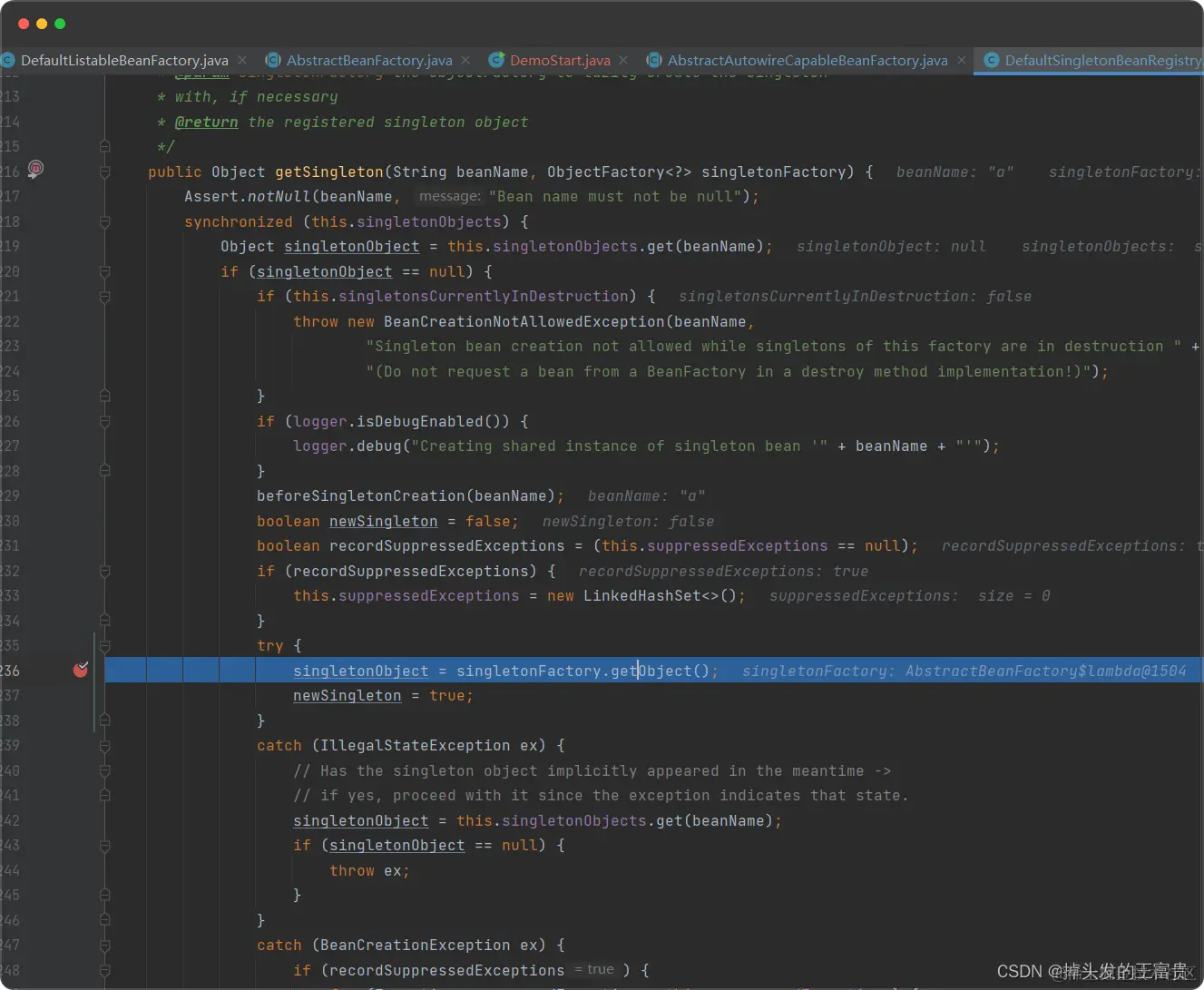This screenshot has width=1204, height=990.
Task: Close the DefaultListableBeanFactory.java tab
Action: [x=242, y=60]
